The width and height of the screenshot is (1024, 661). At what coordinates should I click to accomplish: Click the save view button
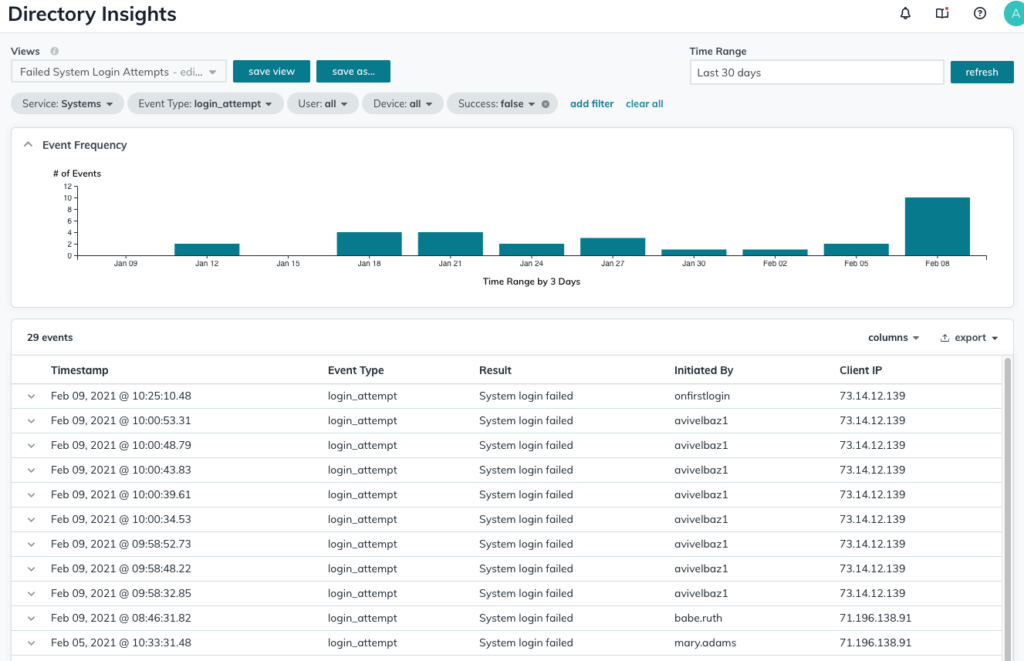point(271,71)
